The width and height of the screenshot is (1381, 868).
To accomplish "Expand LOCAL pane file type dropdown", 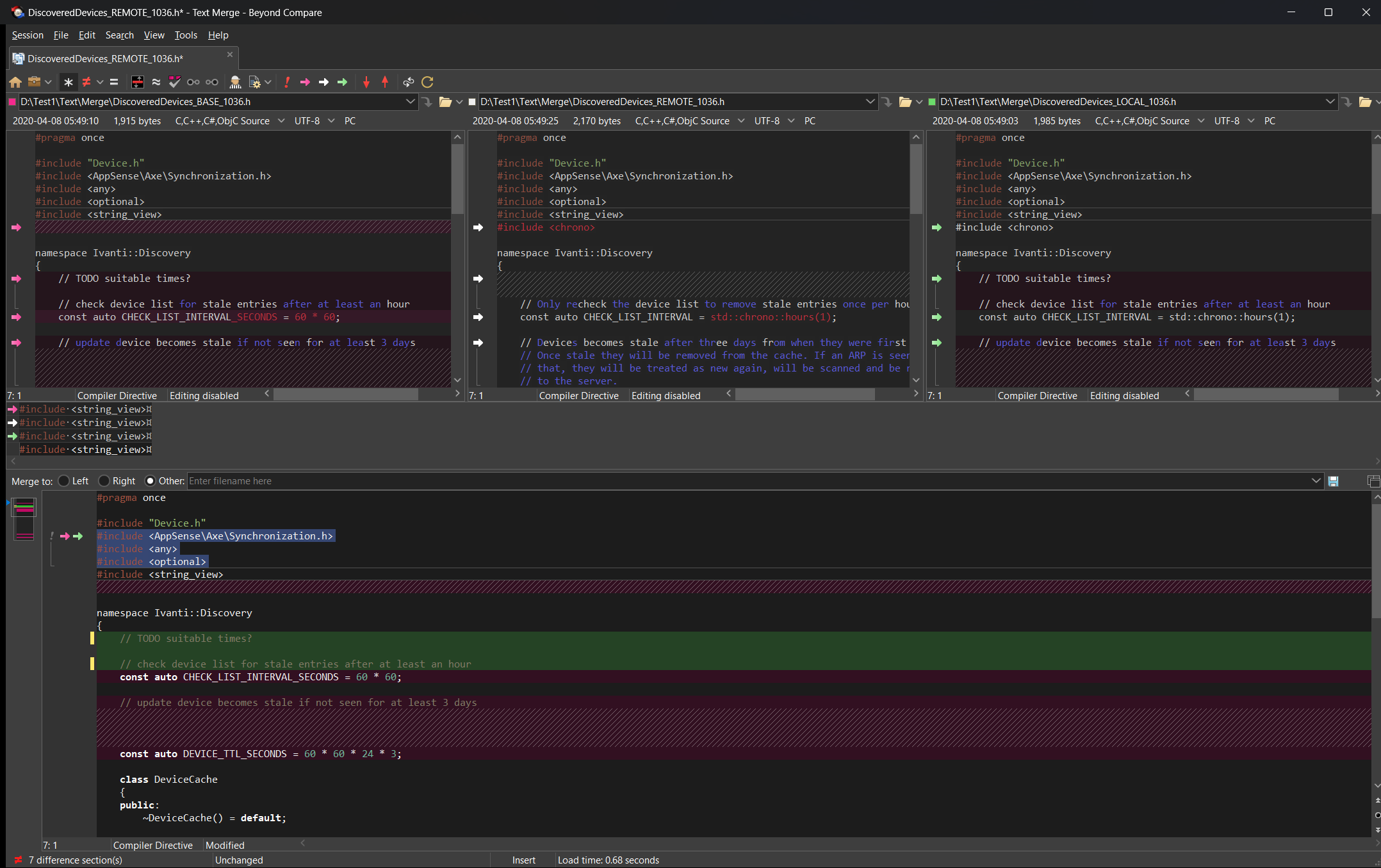I will tap(1200, 120).
